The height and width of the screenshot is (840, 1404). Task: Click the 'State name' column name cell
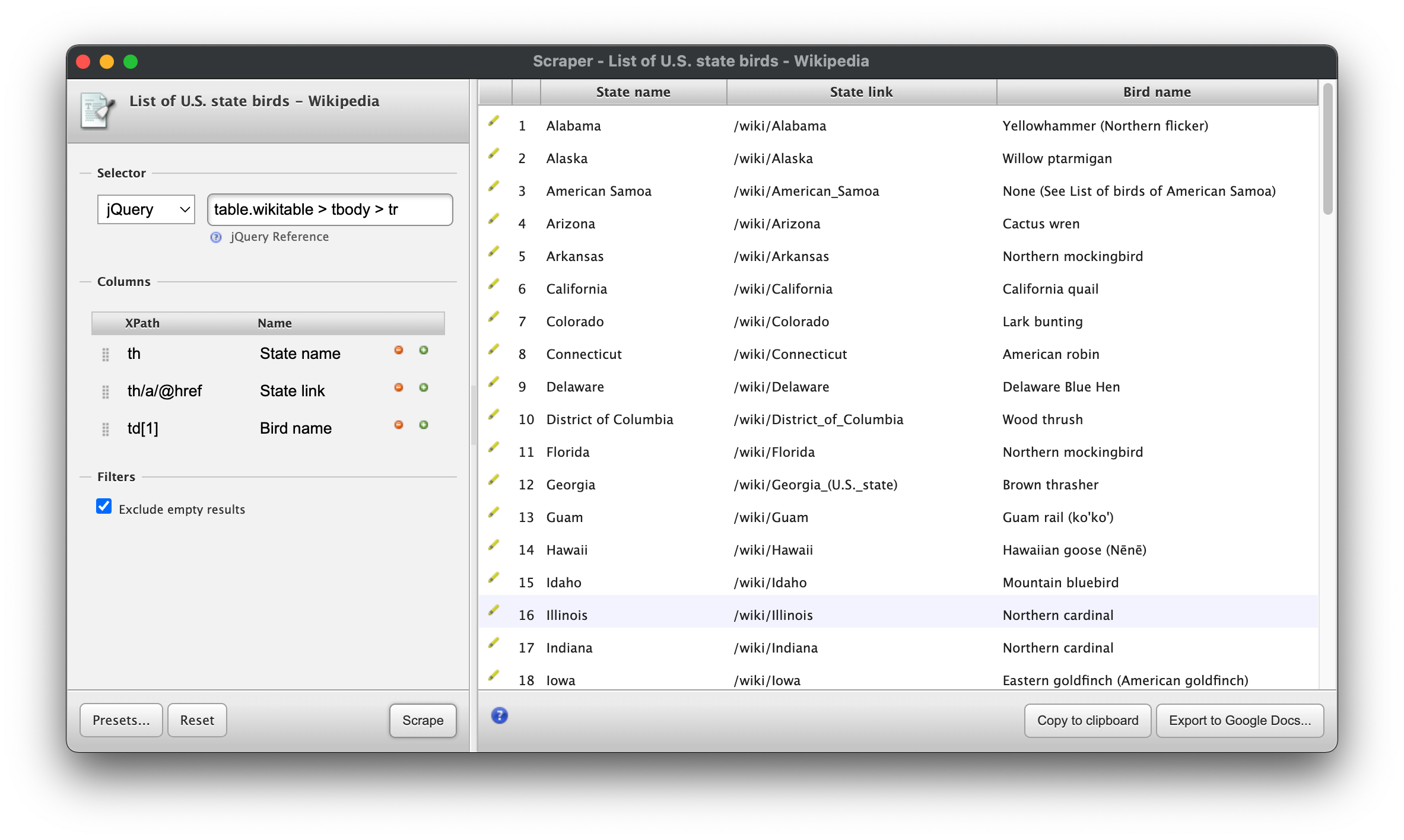tap(300, 354)
